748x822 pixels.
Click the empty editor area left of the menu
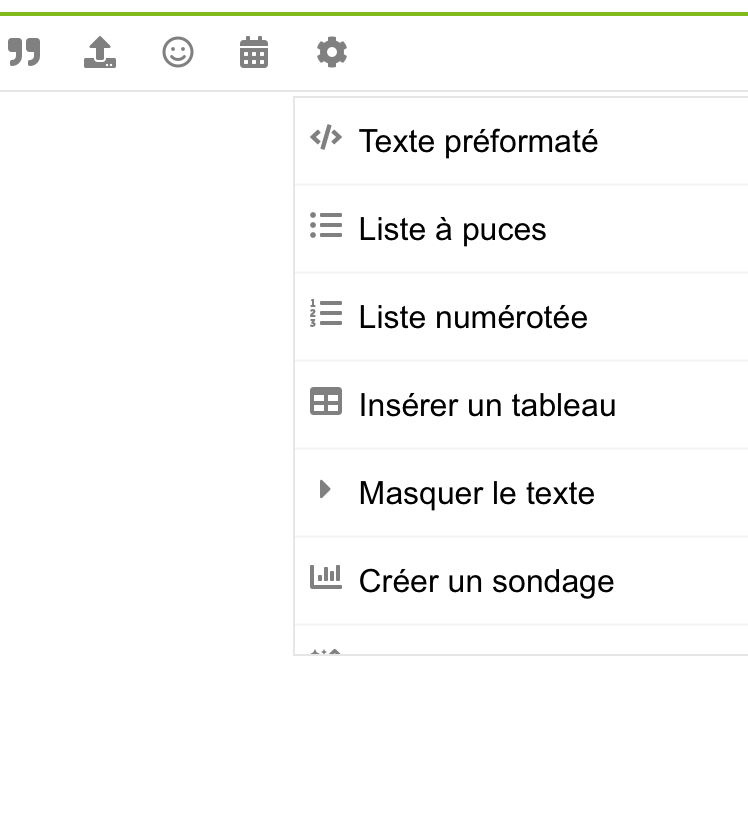[146, 367]
